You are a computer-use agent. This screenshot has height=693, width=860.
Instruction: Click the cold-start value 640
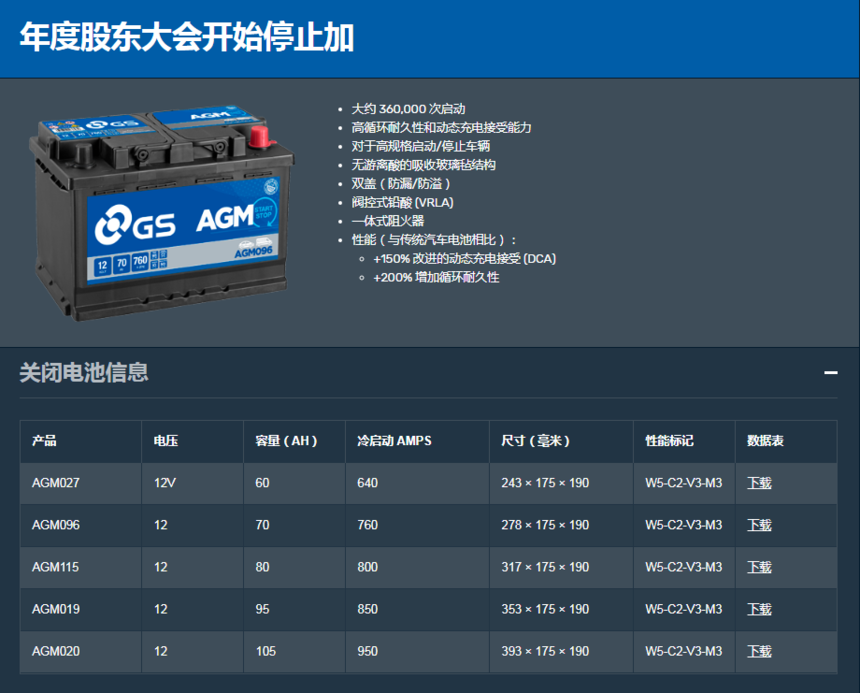(x=367, y=483)
